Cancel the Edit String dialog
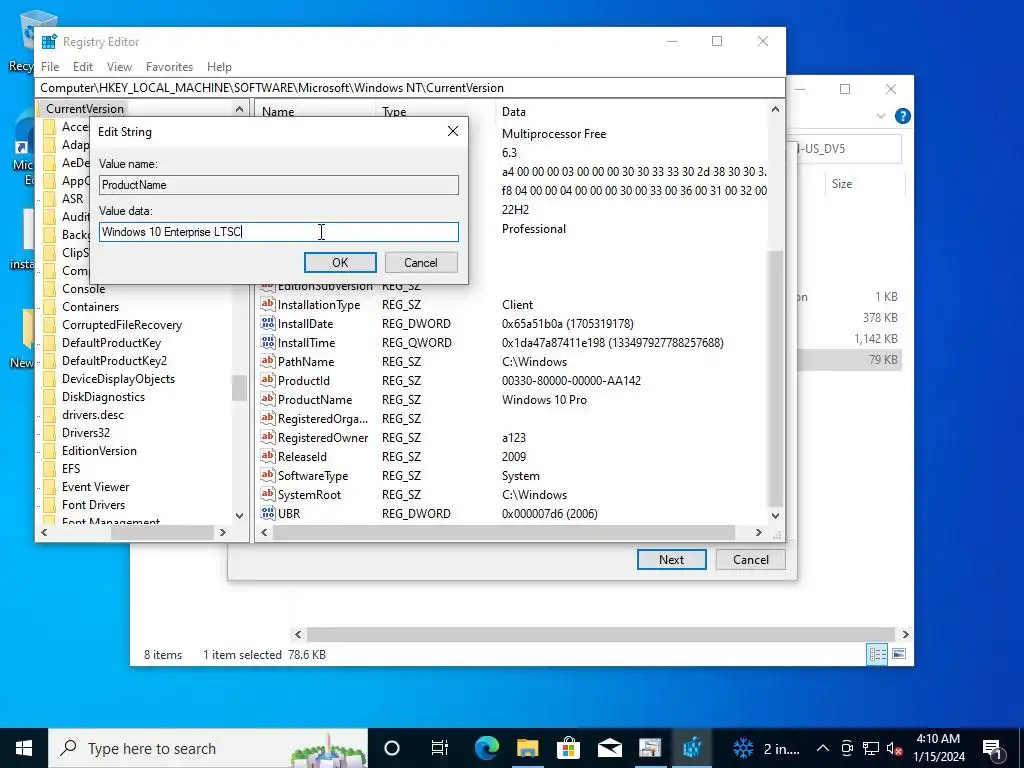Viewport: 1024px width, 768px height. (x=421, y=263)
